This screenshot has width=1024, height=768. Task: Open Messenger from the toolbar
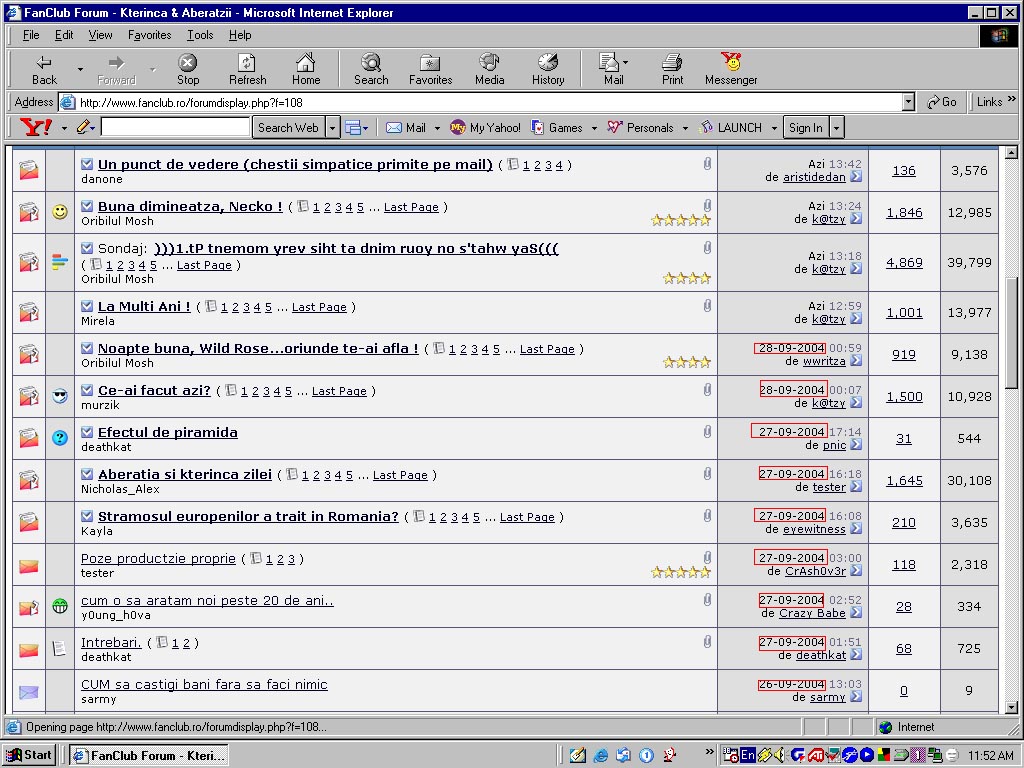click(x=731, y=68)
